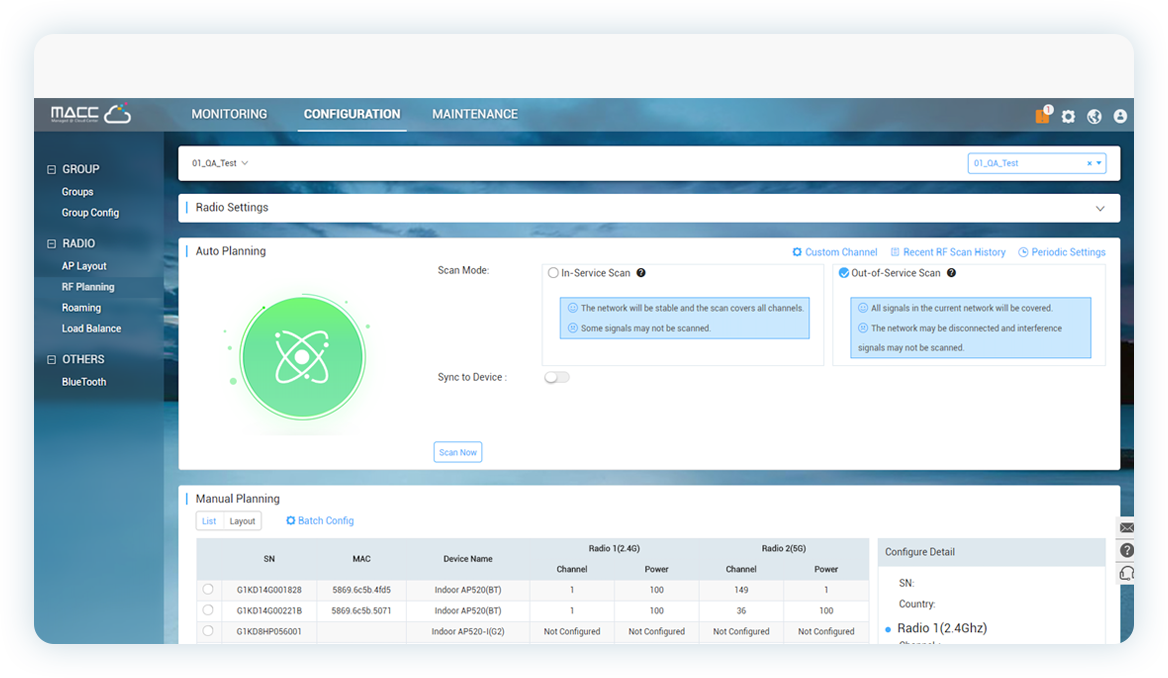The height and width of the screenshot is (678, 1168).
Task: Click MAC cell 5869.6c5b.4fd5
Action: tap(361, 589)
